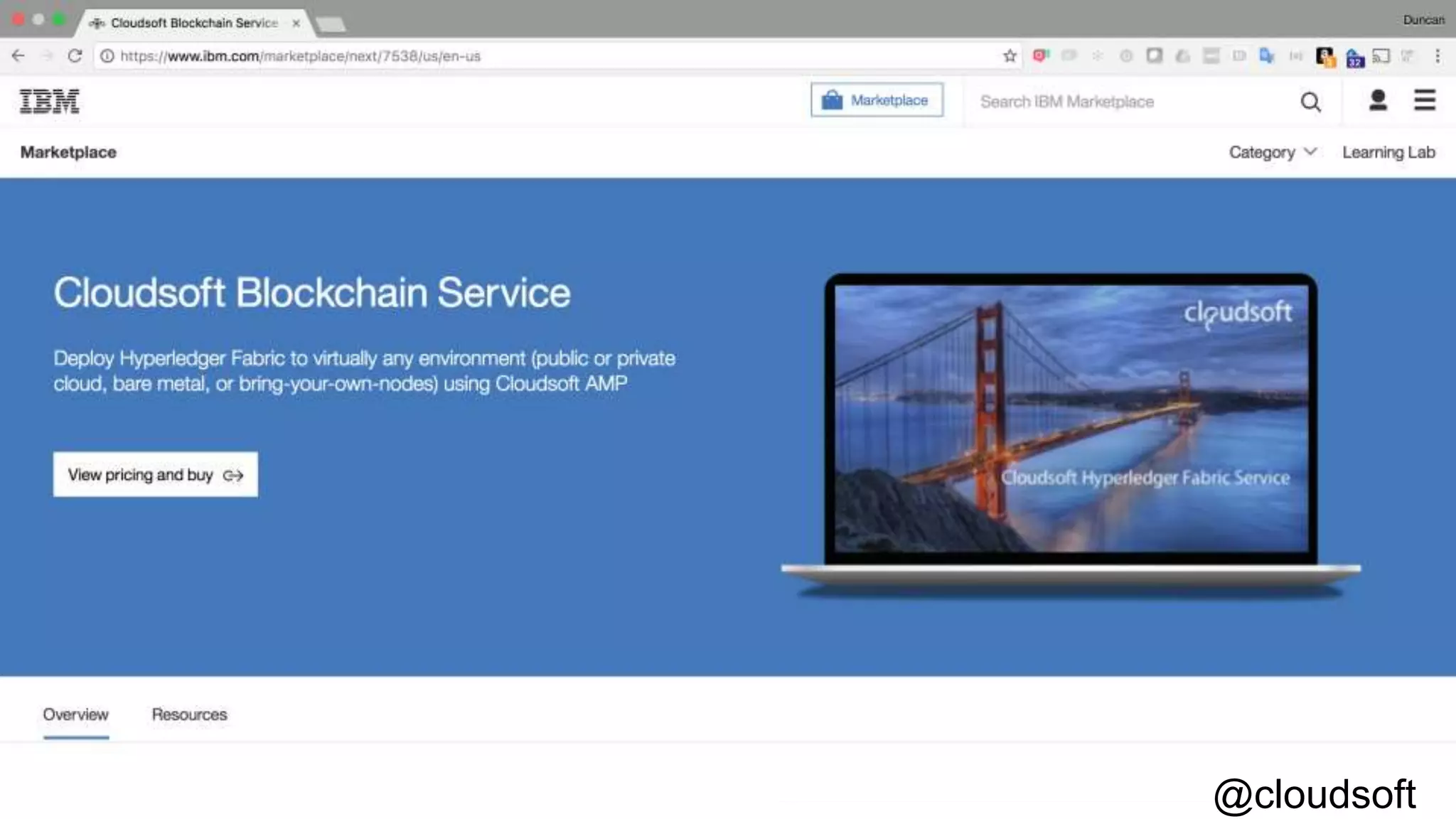The height and width of the screenshot is (819, 1456).
Task: Open the blue extension showing 32
Action: pos(1355,57)
